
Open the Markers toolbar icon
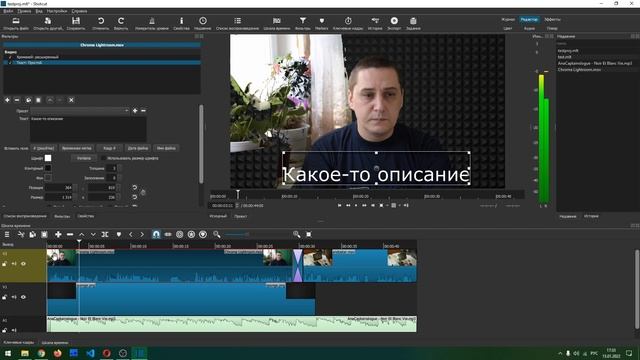(322, 21)
